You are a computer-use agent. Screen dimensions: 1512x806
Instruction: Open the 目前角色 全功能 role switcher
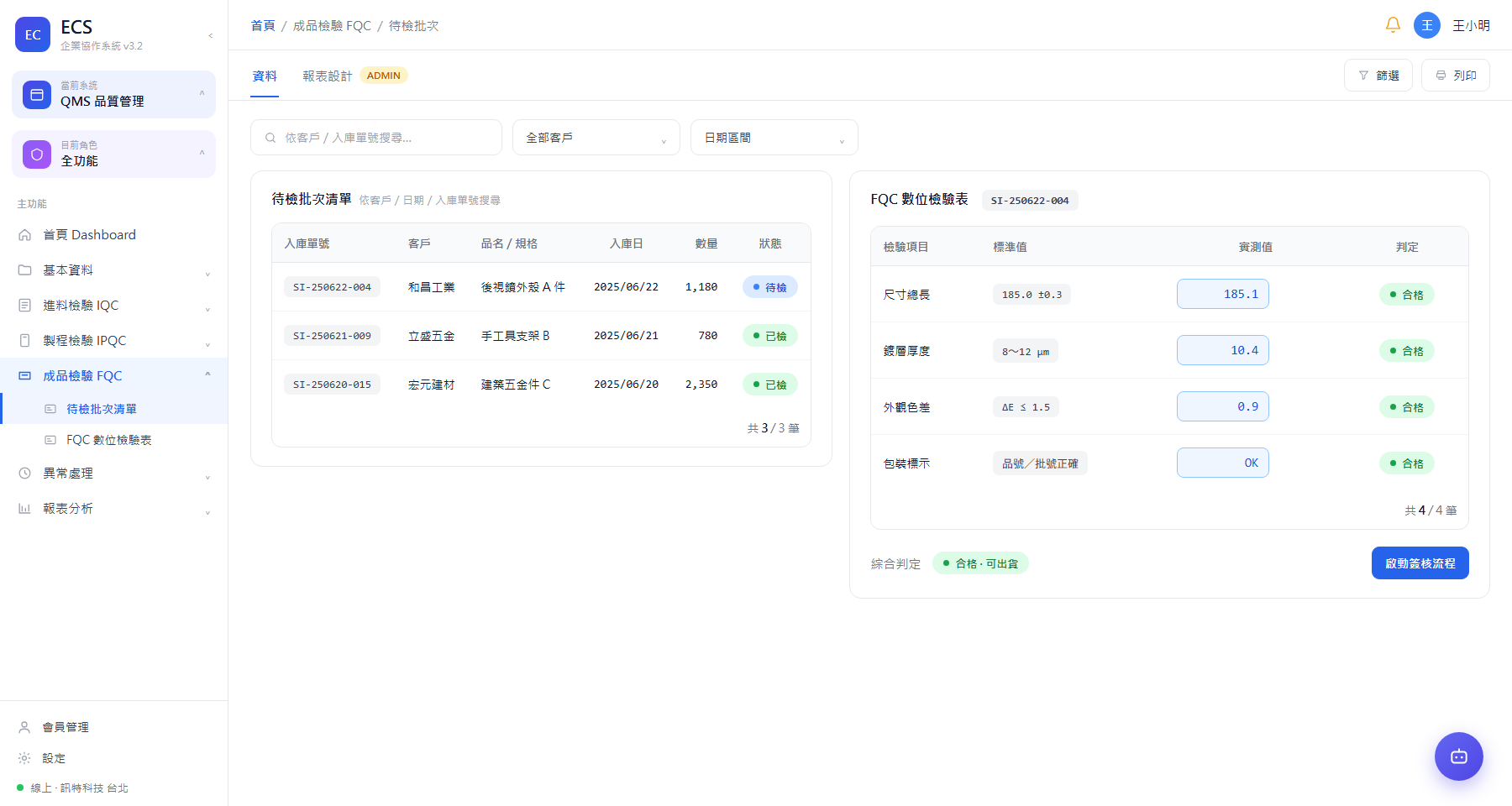pyautogui.click(x=114, y=154)
